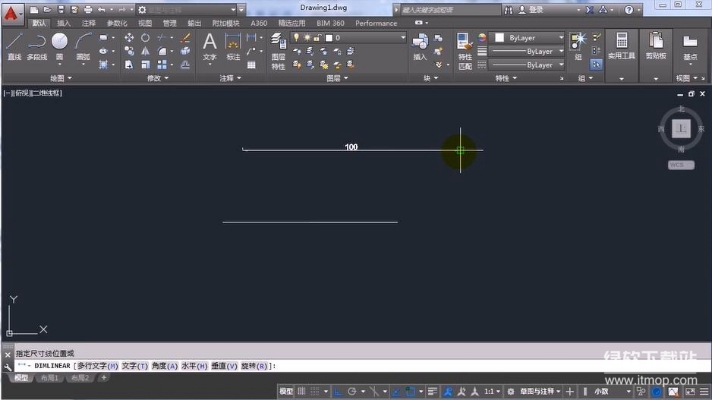
Task: Toggle snap mode dots in status bar
Action: coord(315,391)
